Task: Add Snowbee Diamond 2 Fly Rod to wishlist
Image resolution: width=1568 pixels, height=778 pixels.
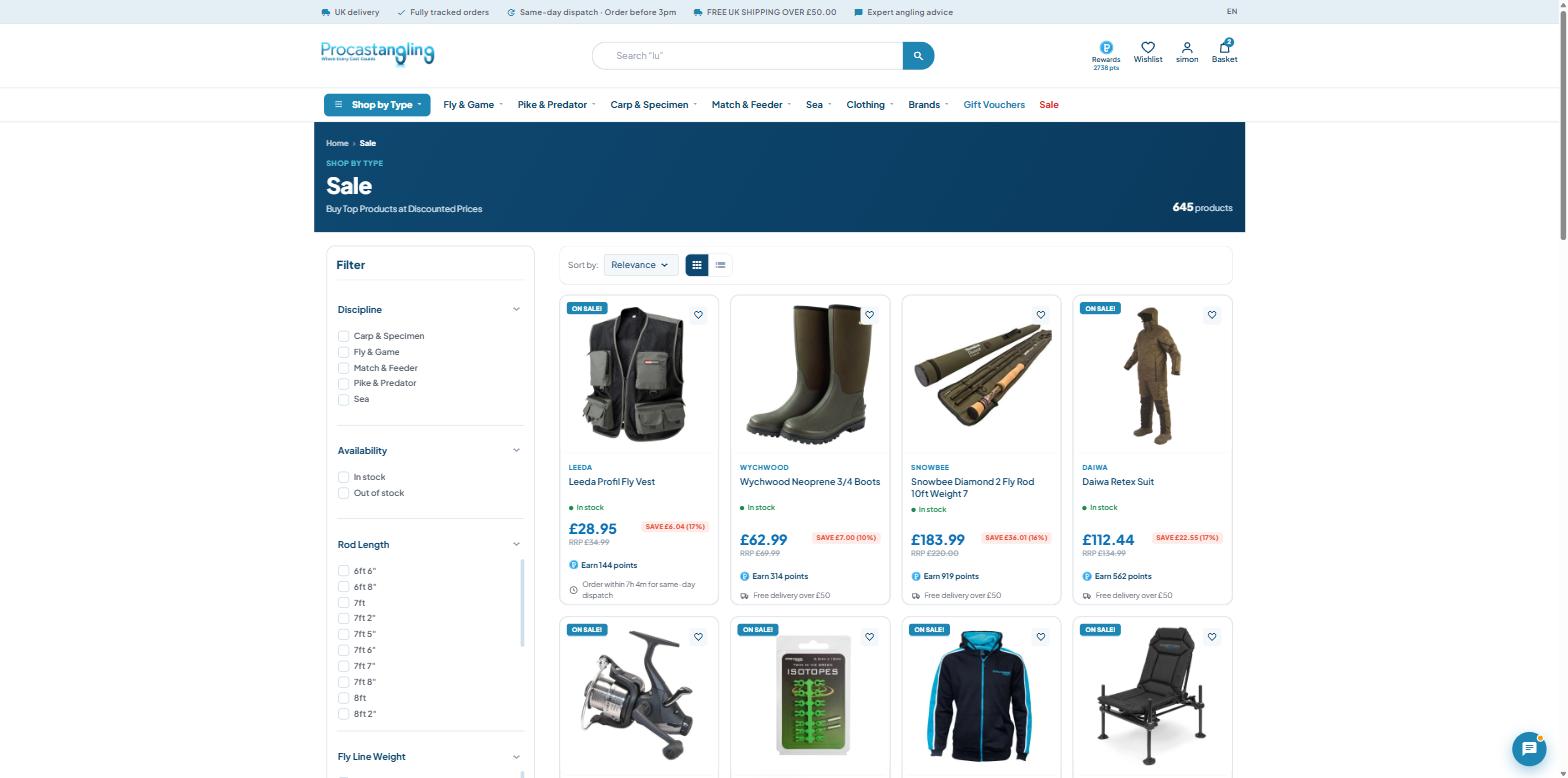Action: pyautogui.click(x=1040, y=315)
